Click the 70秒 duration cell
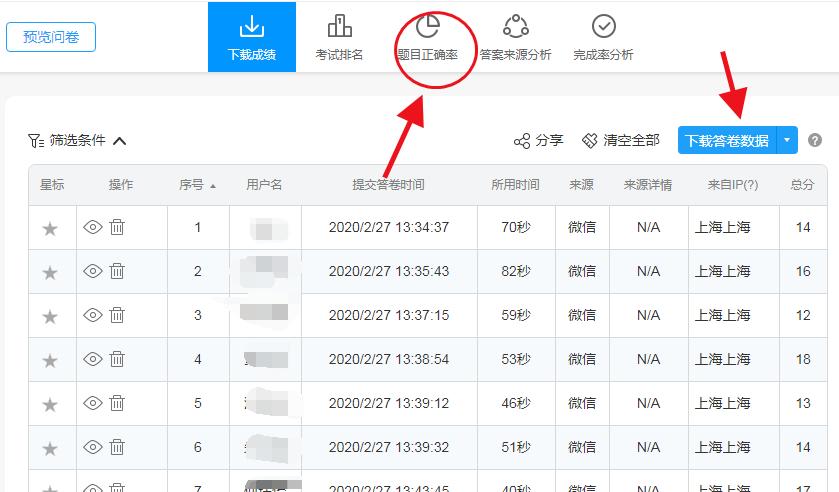Screen dimensions: 839x492 tap(516, 227)
